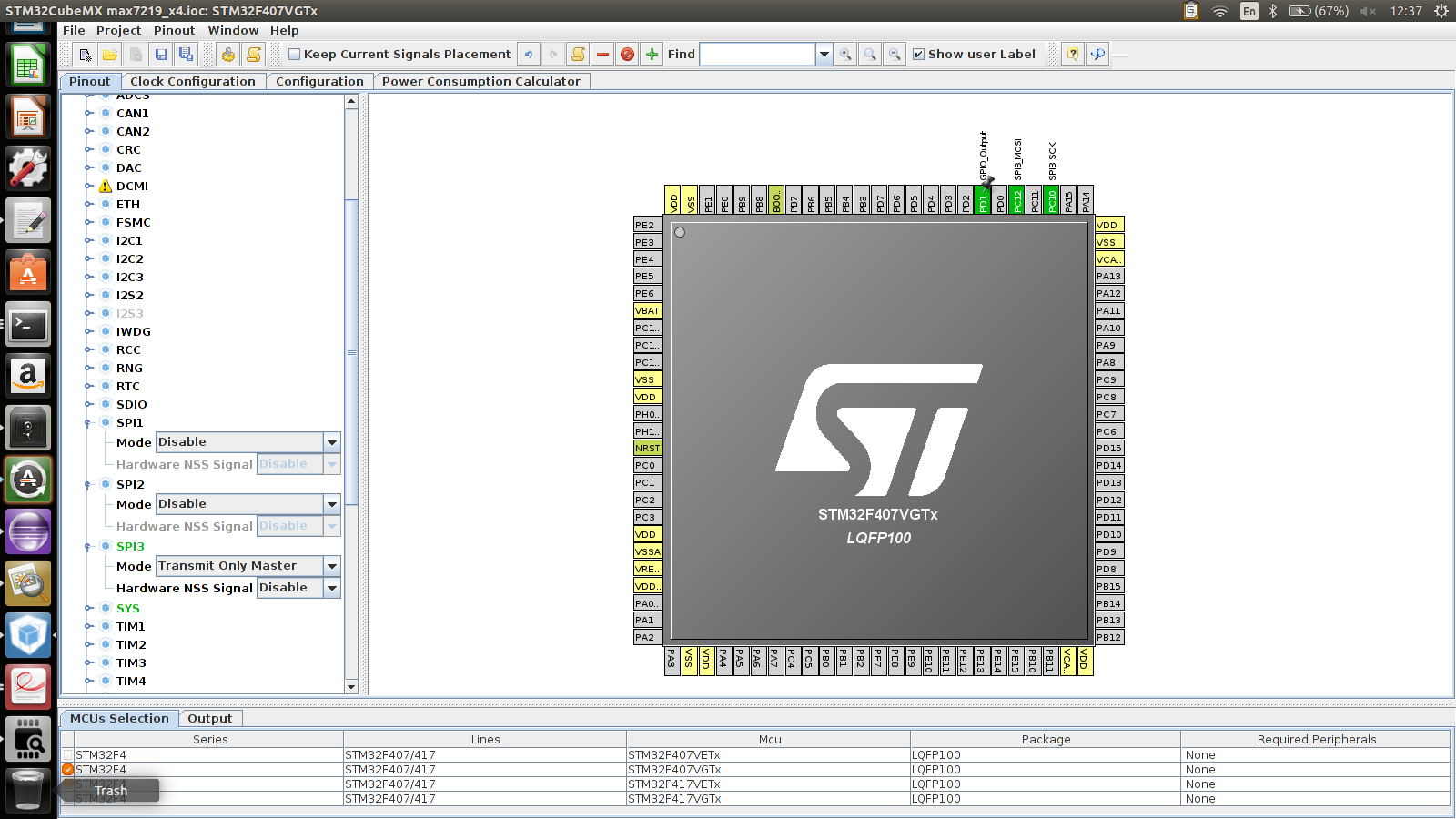
Task: Expand the TIM1 peripheral tree node
Action: point(89,626)
